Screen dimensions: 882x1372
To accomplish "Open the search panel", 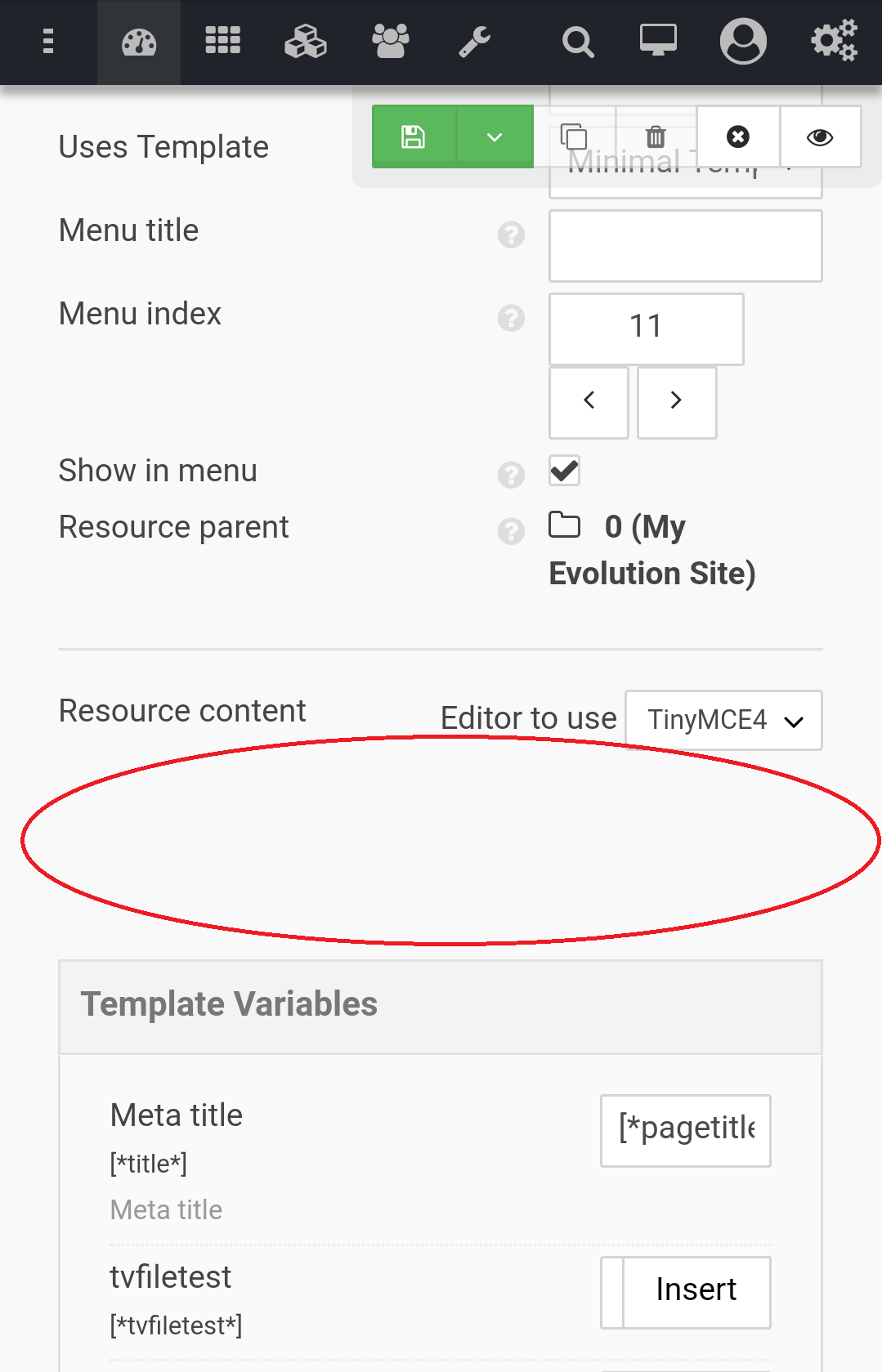I will (x=577, y=42).
